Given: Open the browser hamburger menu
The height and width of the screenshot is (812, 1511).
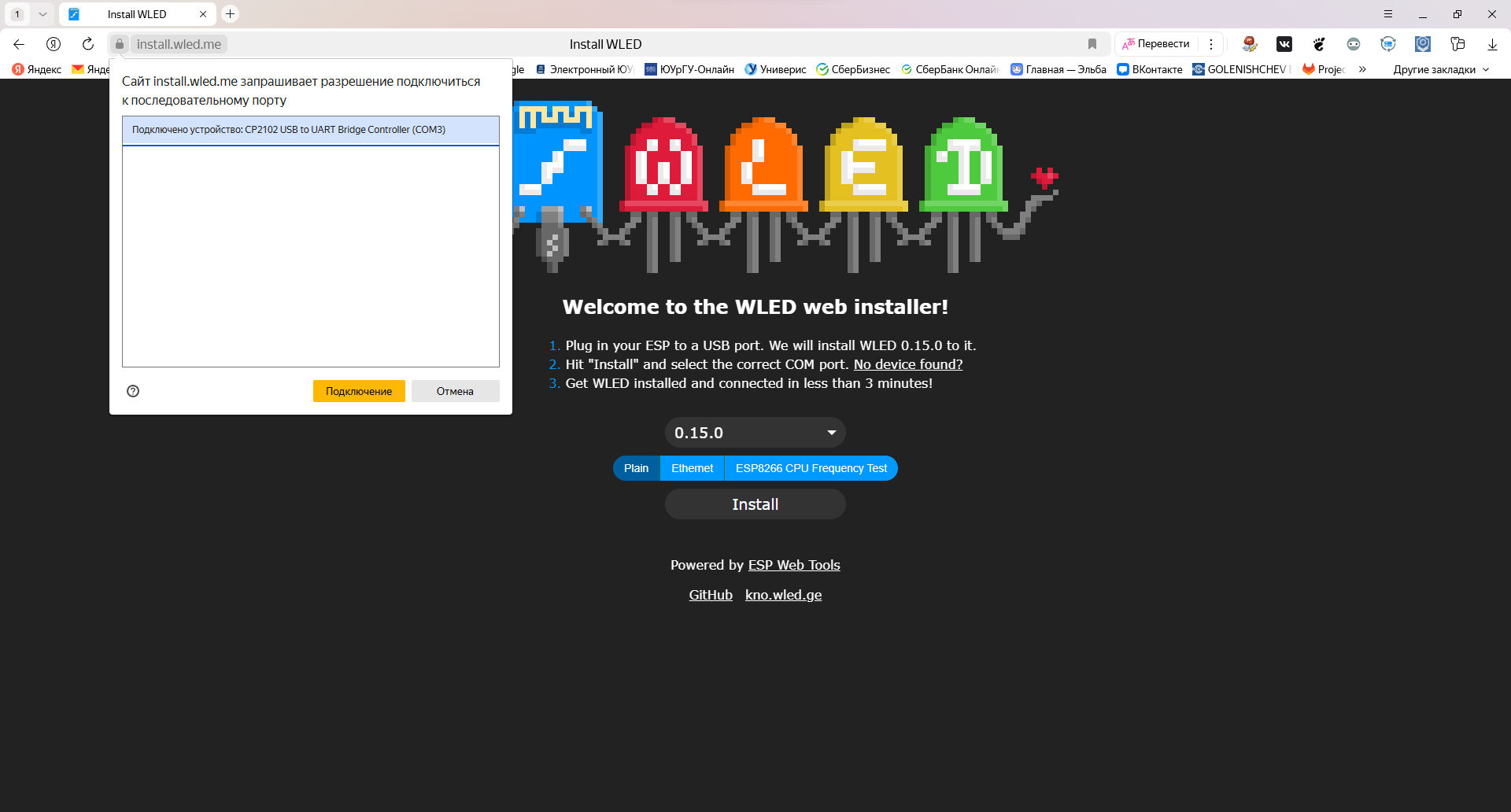Looking at the screenshot, I should point(1388,14).
